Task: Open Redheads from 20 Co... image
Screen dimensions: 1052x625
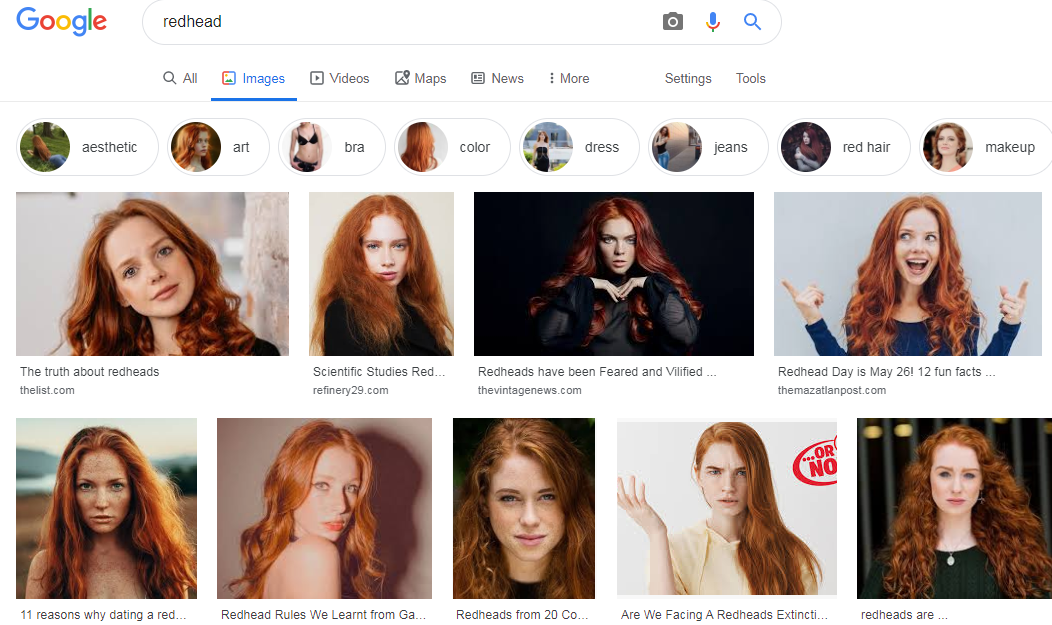Action: click(524, 508)
